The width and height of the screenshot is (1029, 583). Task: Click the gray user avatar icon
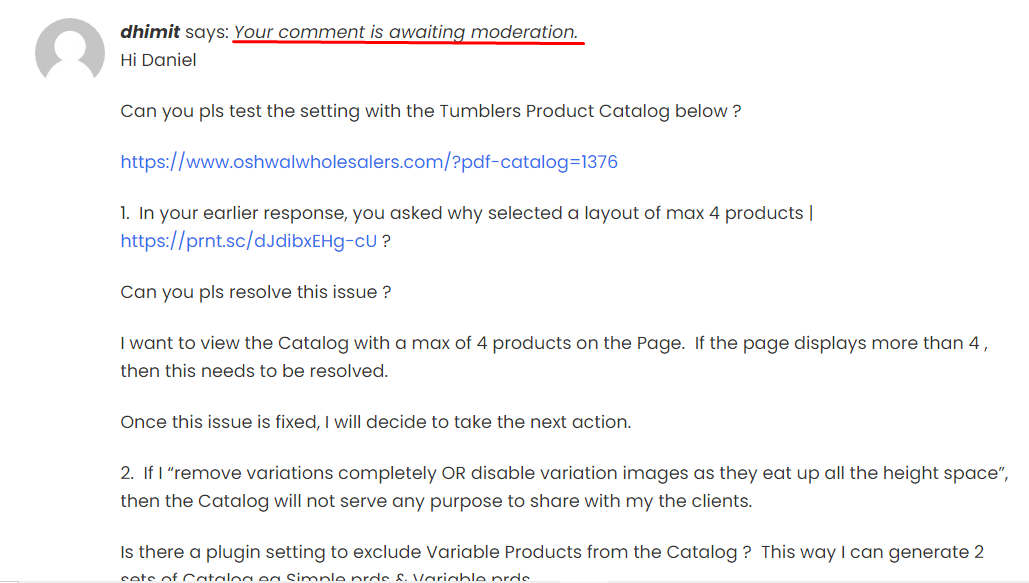pos(70,50)
